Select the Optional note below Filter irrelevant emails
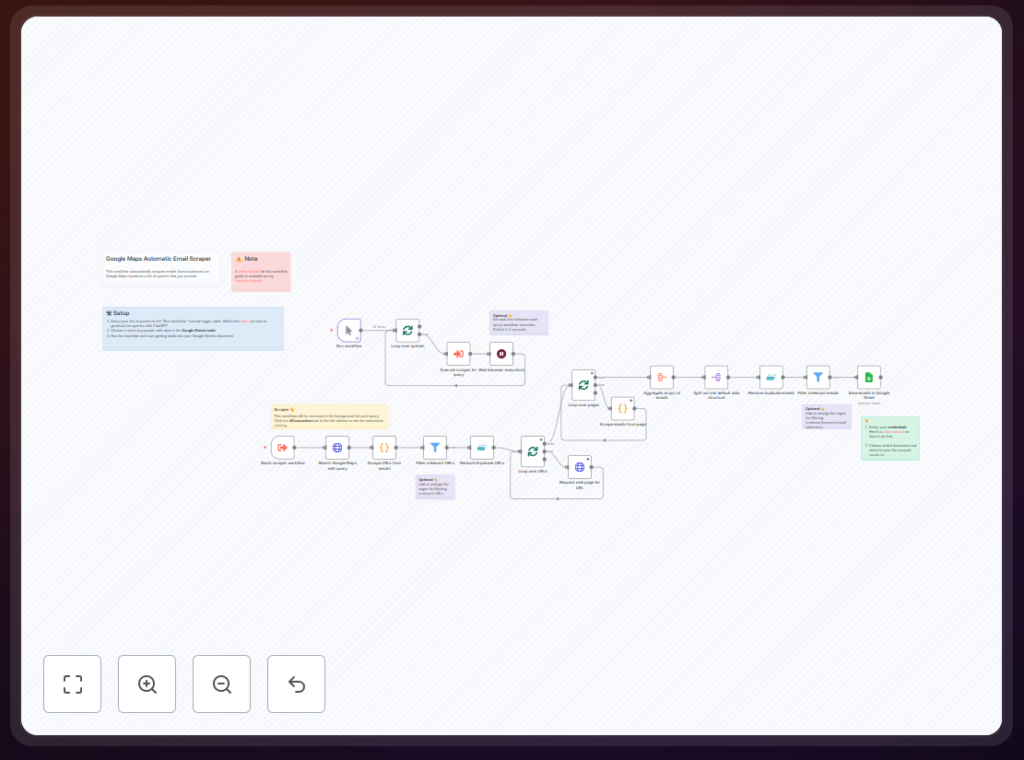Viewport: 1024px width, 760px height. click(x=827, y=417)
